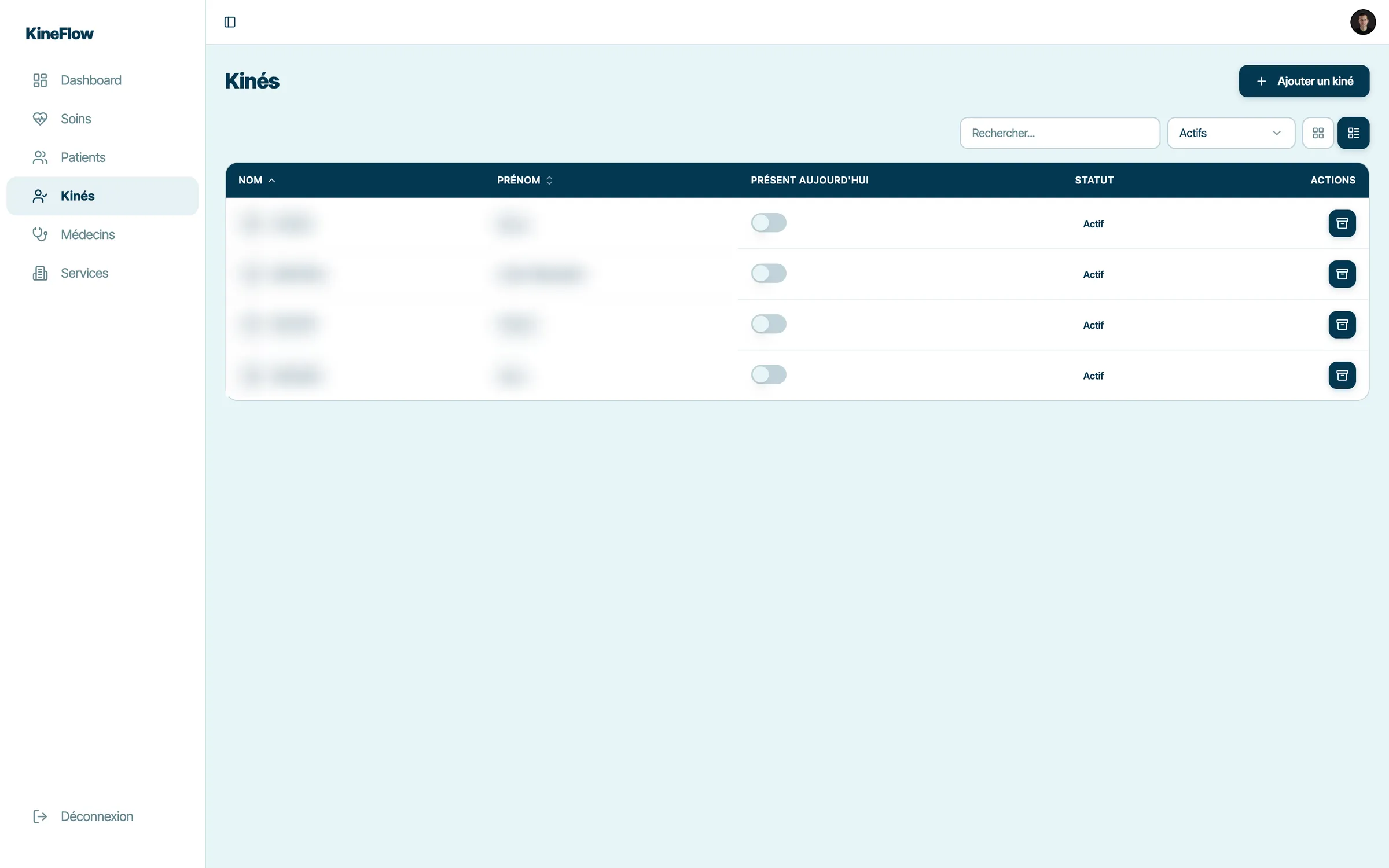Archive the kiné in first row

point(1342,223)
